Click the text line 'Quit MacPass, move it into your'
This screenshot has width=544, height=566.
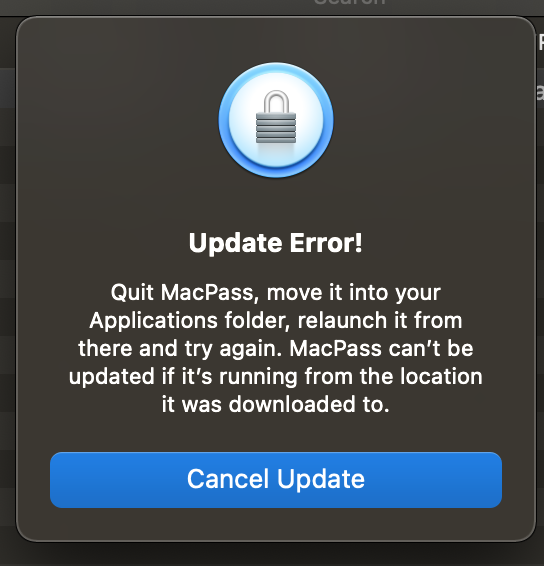click(x=275, y=292)
